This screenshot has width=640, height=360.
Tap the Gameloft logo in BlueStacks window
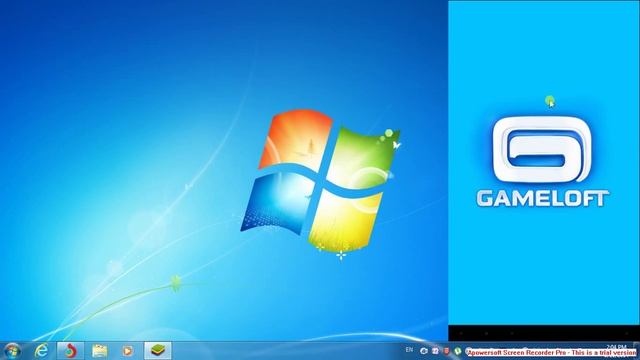(542, 162)
